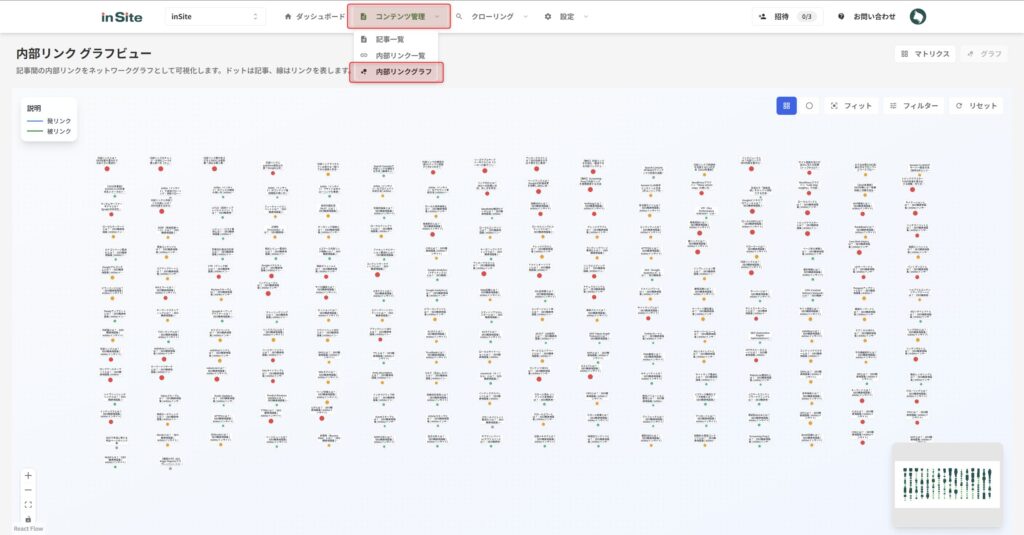Open the inSite site selector dropdown

click(x=215, y=17)
